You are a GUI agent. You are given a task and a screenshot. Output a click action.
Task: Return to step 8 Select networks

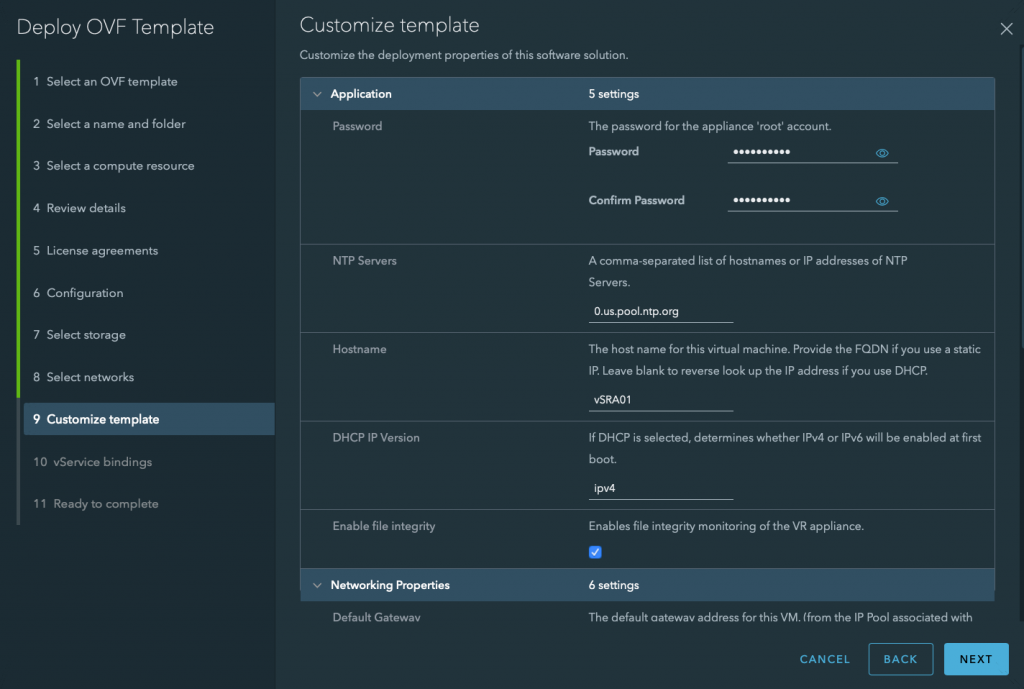[84, 377]
